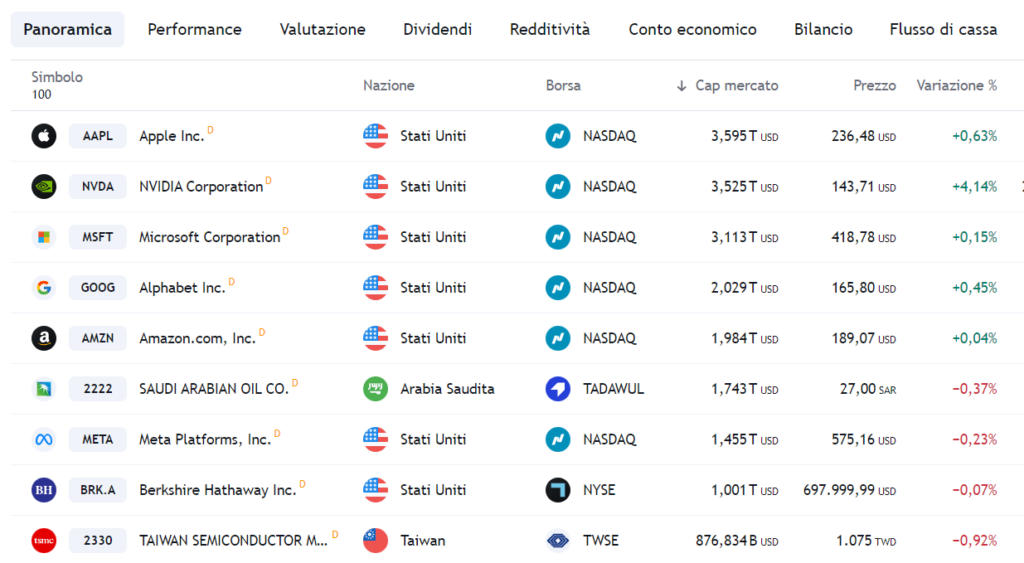Click the Apple logo icon
The image size is (1024, 563).
pos(44,136)
